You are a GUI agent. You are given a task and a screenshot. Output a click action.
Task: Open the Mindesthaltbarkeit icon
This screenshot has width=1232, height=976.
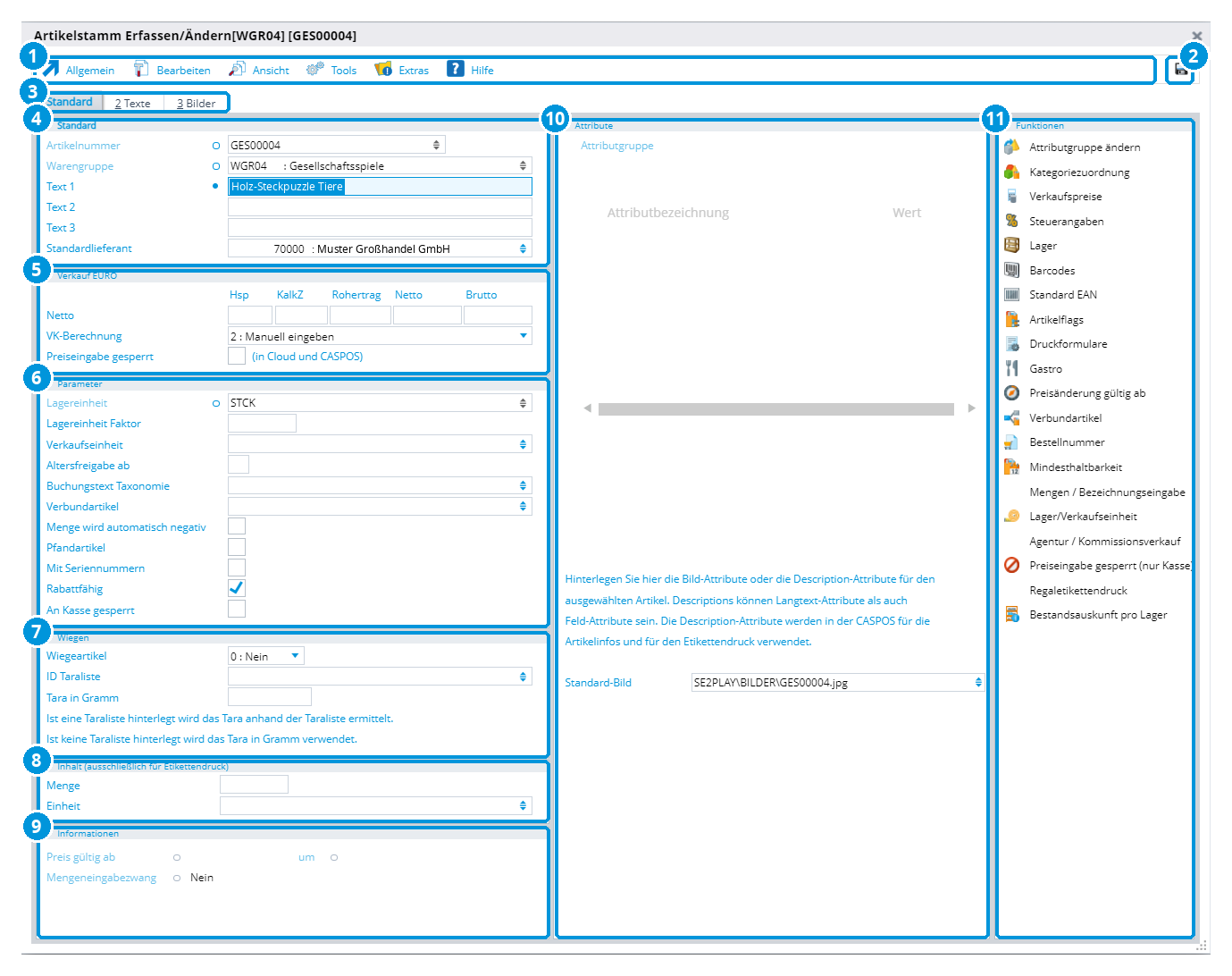[x=1011, y=467]
